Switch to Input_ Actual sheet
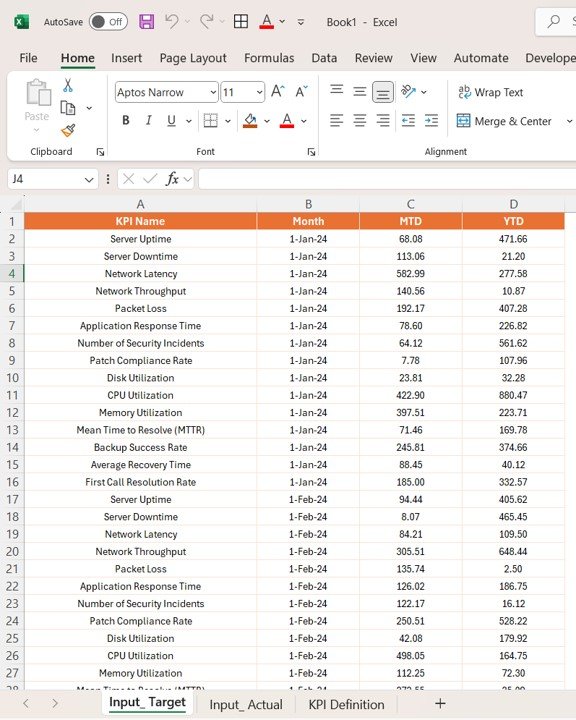The width and height of the screenshot is (576, 720). point(246,704)
